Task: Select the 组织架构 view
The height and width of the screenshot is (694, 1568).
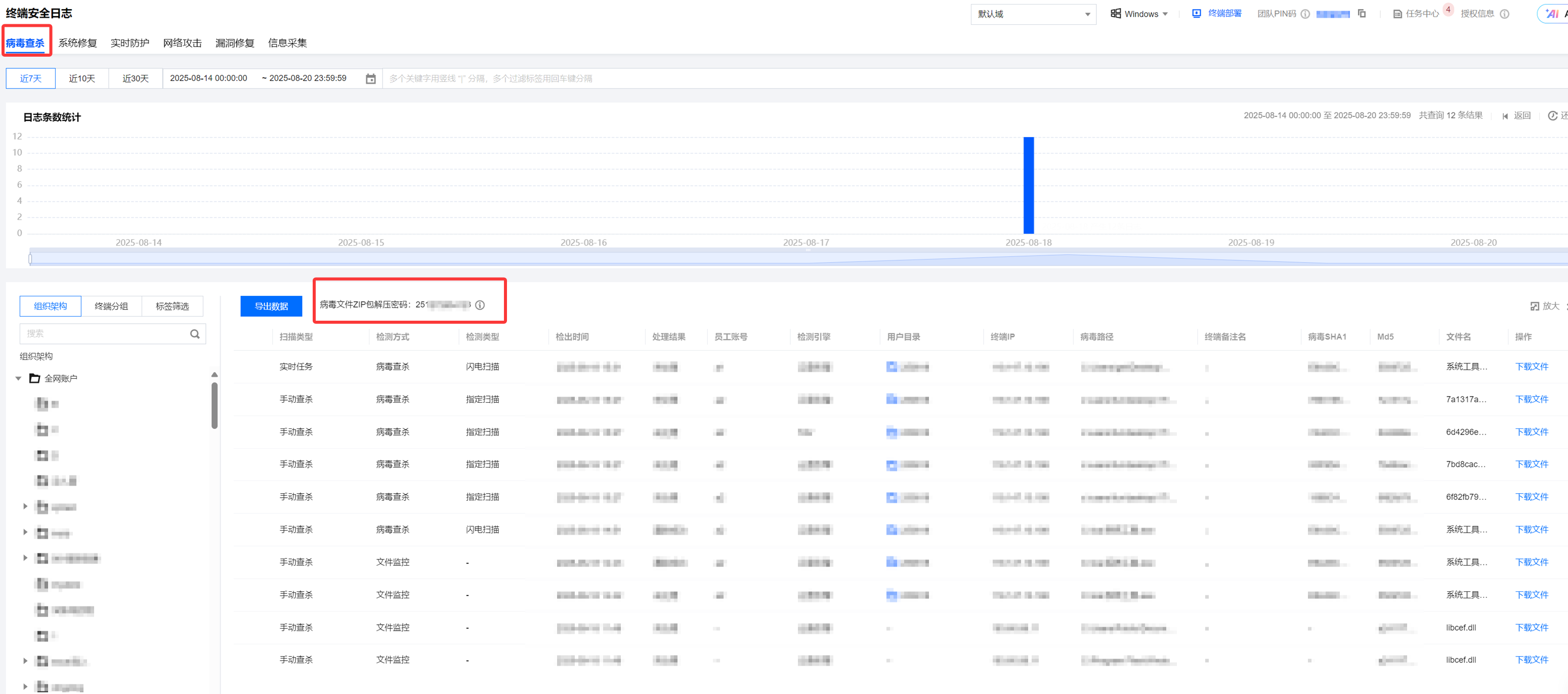Action: [51, 306]
